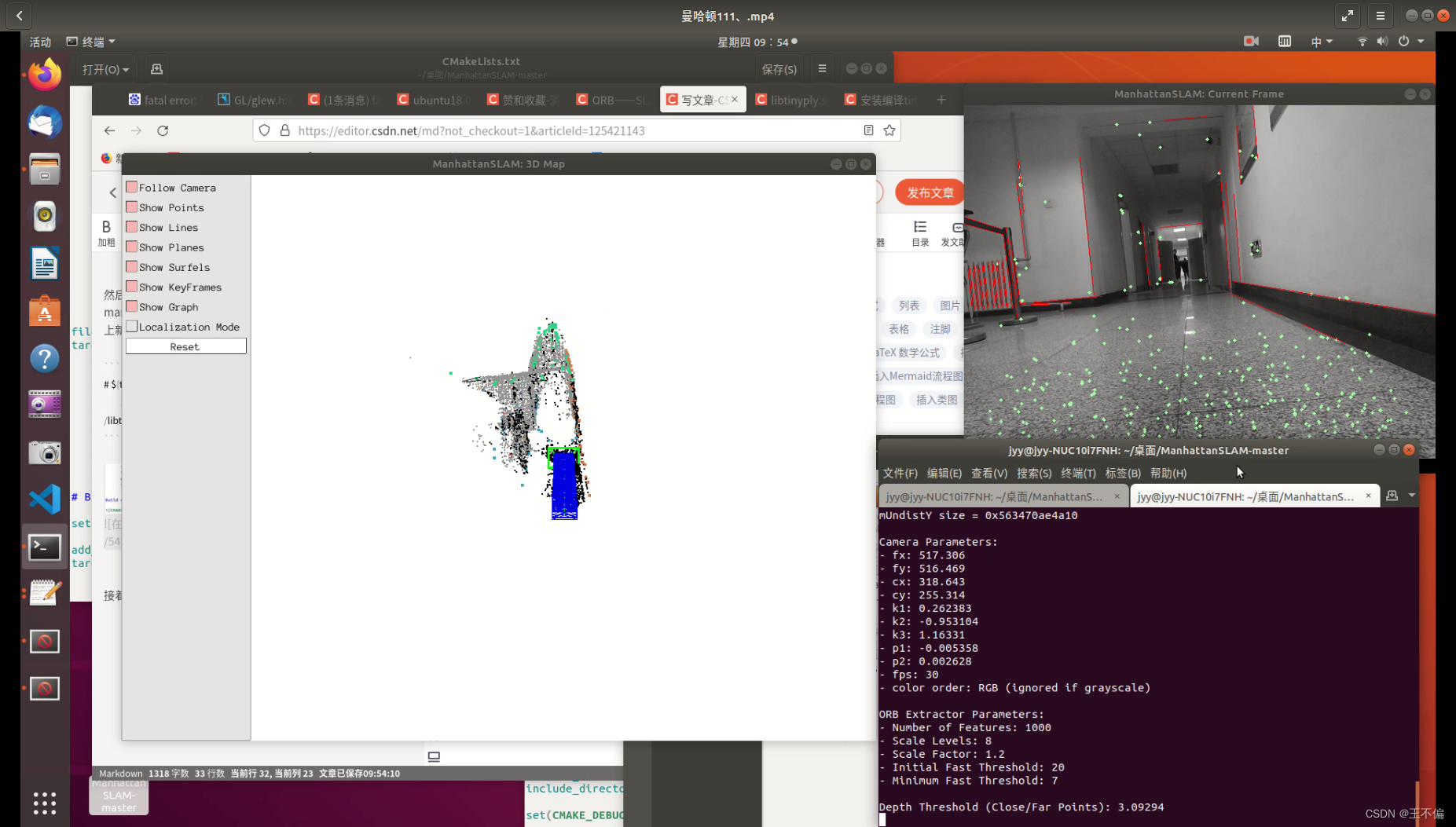Show applications grid in the dock
Screen dimensions: 1456x827
[x=45, y=803]
